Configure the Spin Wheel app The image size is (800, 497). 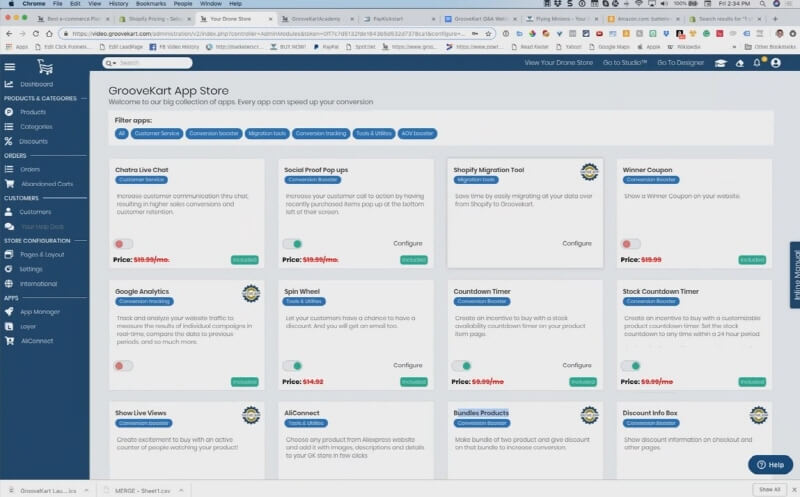tap(408, 365)
